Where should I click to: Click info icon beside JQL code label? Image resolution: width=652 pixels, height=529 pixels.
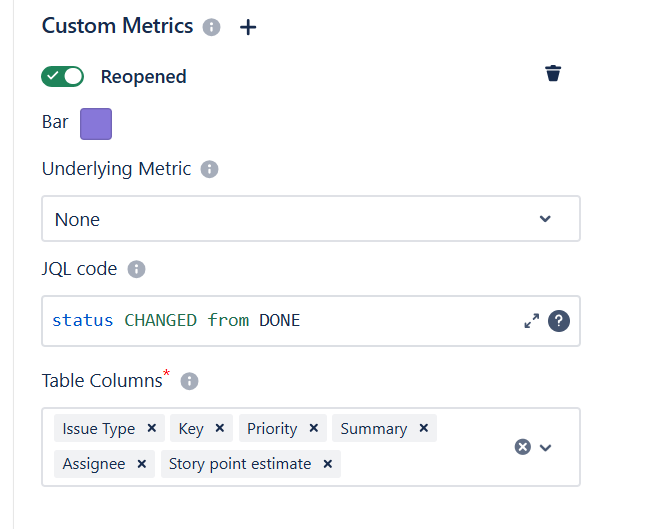tap(137, 269)
